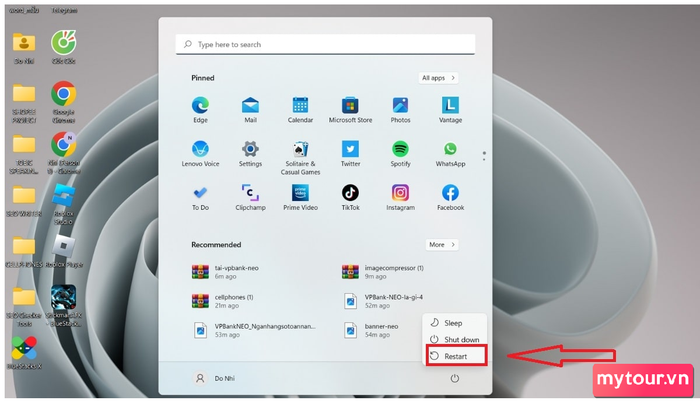700x405 pixels.
Task: Open Lenovo Voice
Action: pyautogui.click(x=200, y=154)
